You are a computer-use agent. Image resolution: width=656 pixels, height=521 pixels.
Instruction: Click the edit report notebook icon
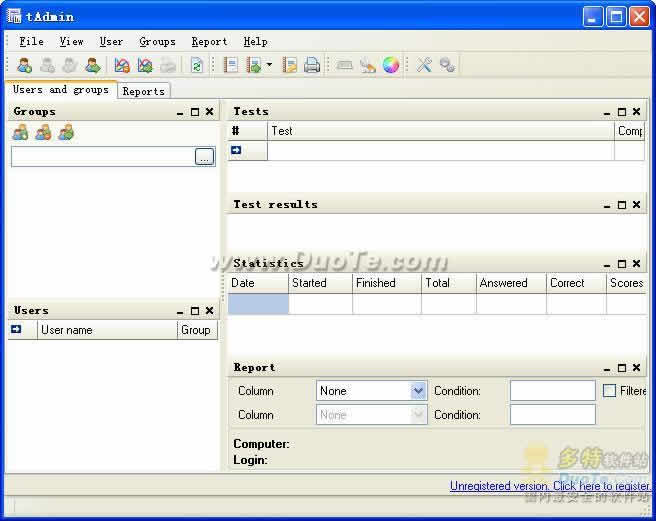(x=290, y=65)
